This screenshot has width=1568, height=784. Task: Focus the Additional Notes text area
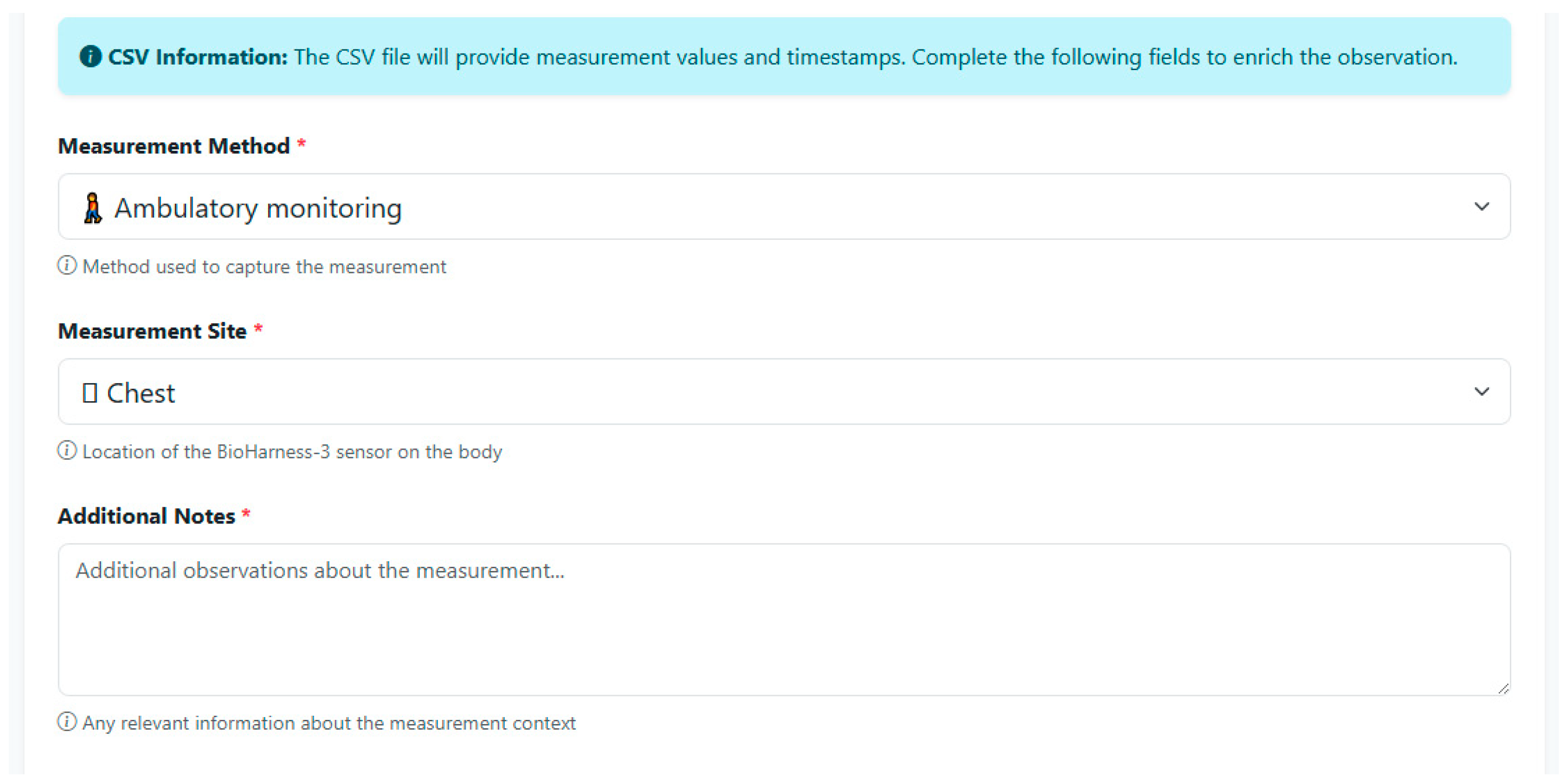click(x=784, y=619)
